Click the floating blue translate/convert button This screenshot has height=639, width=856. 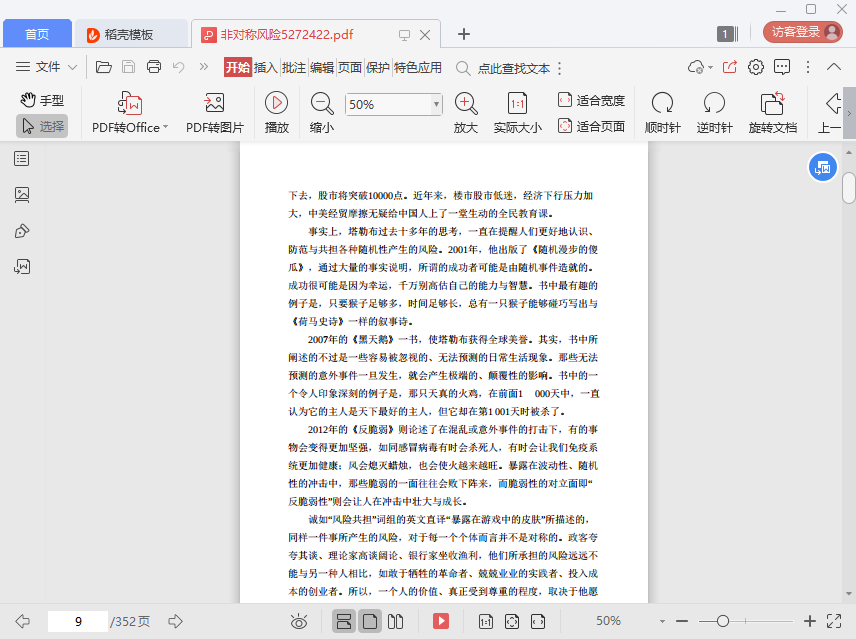tap(822, 168)
